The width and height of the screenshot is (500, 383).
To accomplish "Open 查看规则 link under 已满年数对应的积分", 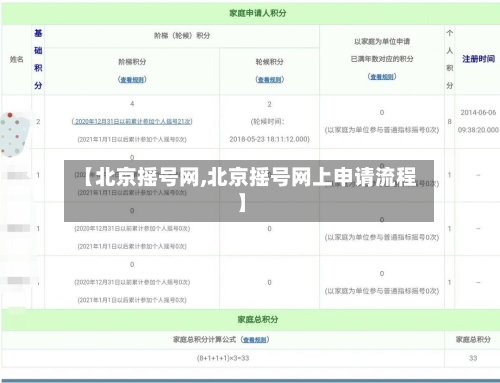I will coord(382,77).
